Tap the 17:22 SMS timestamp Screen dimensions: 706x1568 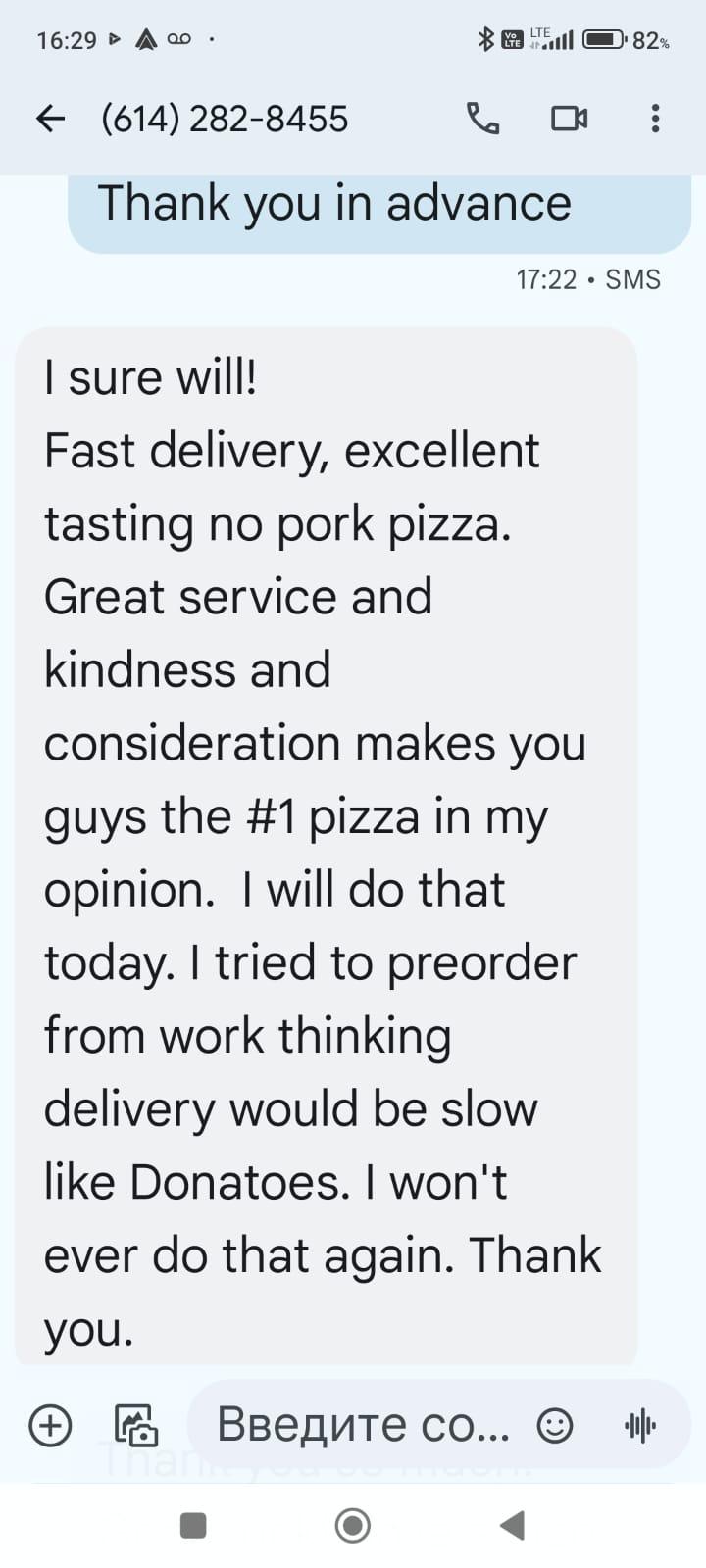click(x=587, y=280)
